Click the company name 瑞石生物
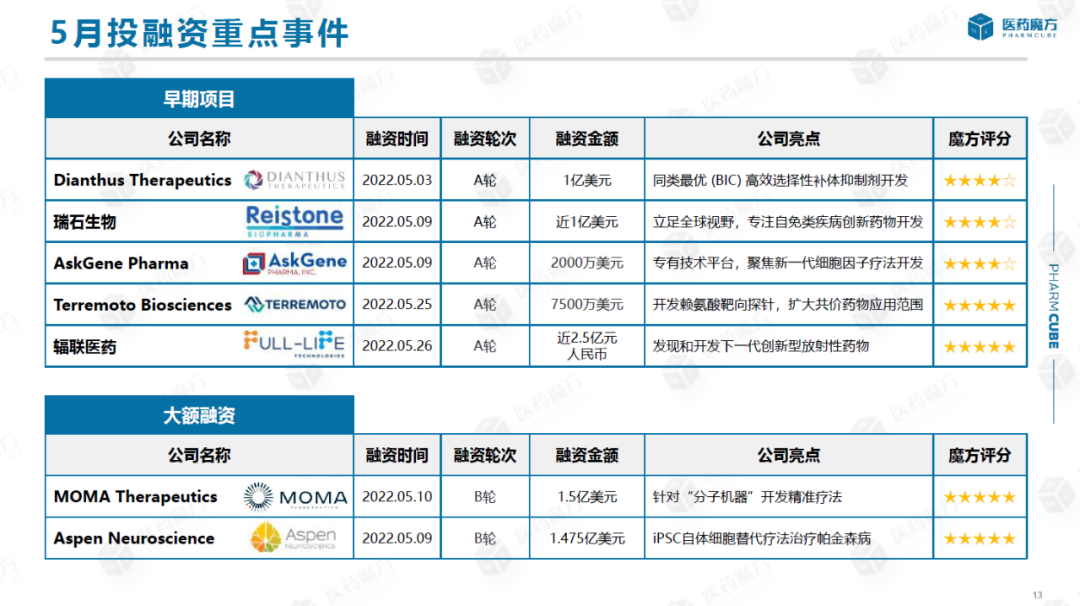 pyautogui.click(x=85, y=222)
